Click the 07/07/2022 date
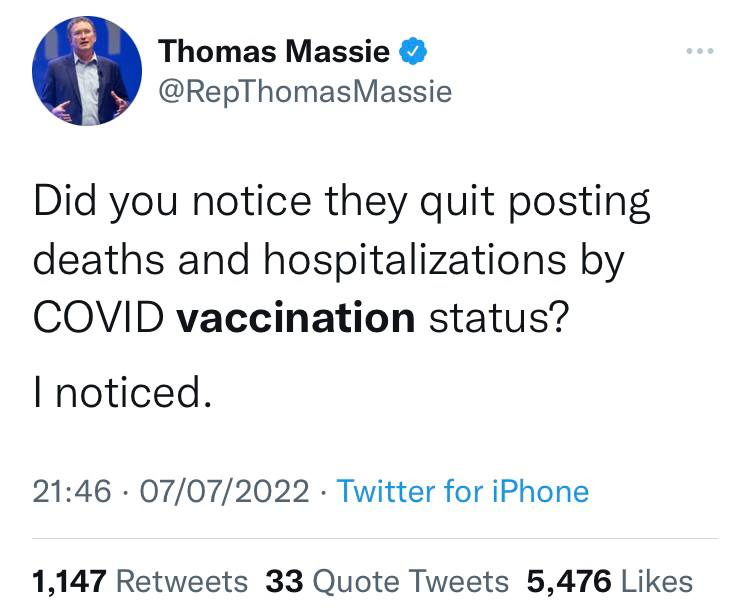Viewport: 750px width, 613px height. click(x=227, y=491)
